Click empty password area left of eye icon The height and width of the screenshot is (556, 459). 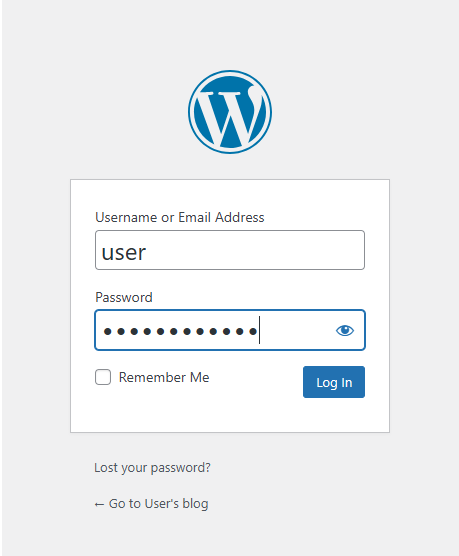[296, 330]
